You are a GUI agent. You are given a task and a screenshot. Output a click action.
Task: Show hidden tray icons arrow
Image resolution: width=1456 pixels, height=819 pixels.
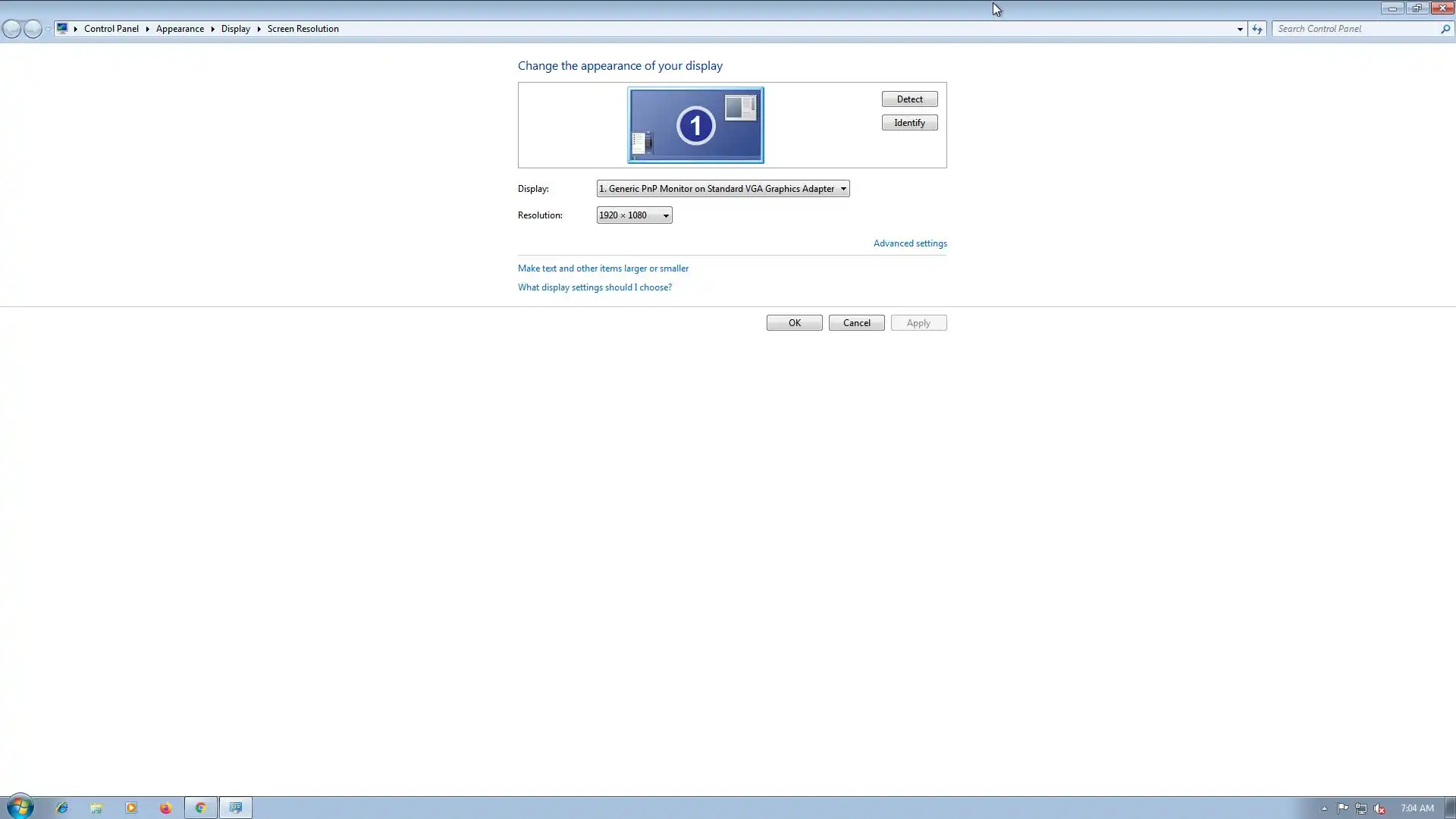click(x=1324, y=808)
